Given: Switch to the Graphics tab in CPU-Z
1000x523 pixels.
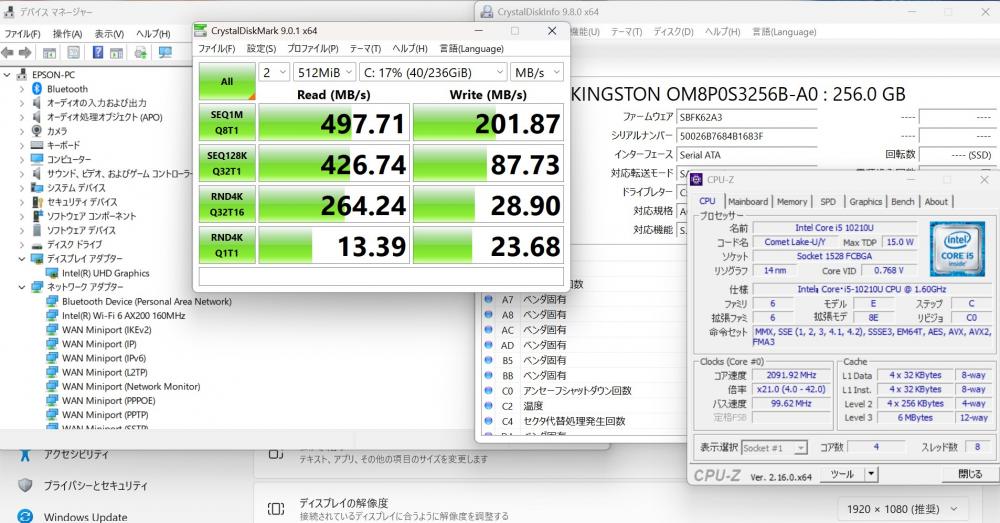Looking at the screenshot, I should click(x=865, y=202).
